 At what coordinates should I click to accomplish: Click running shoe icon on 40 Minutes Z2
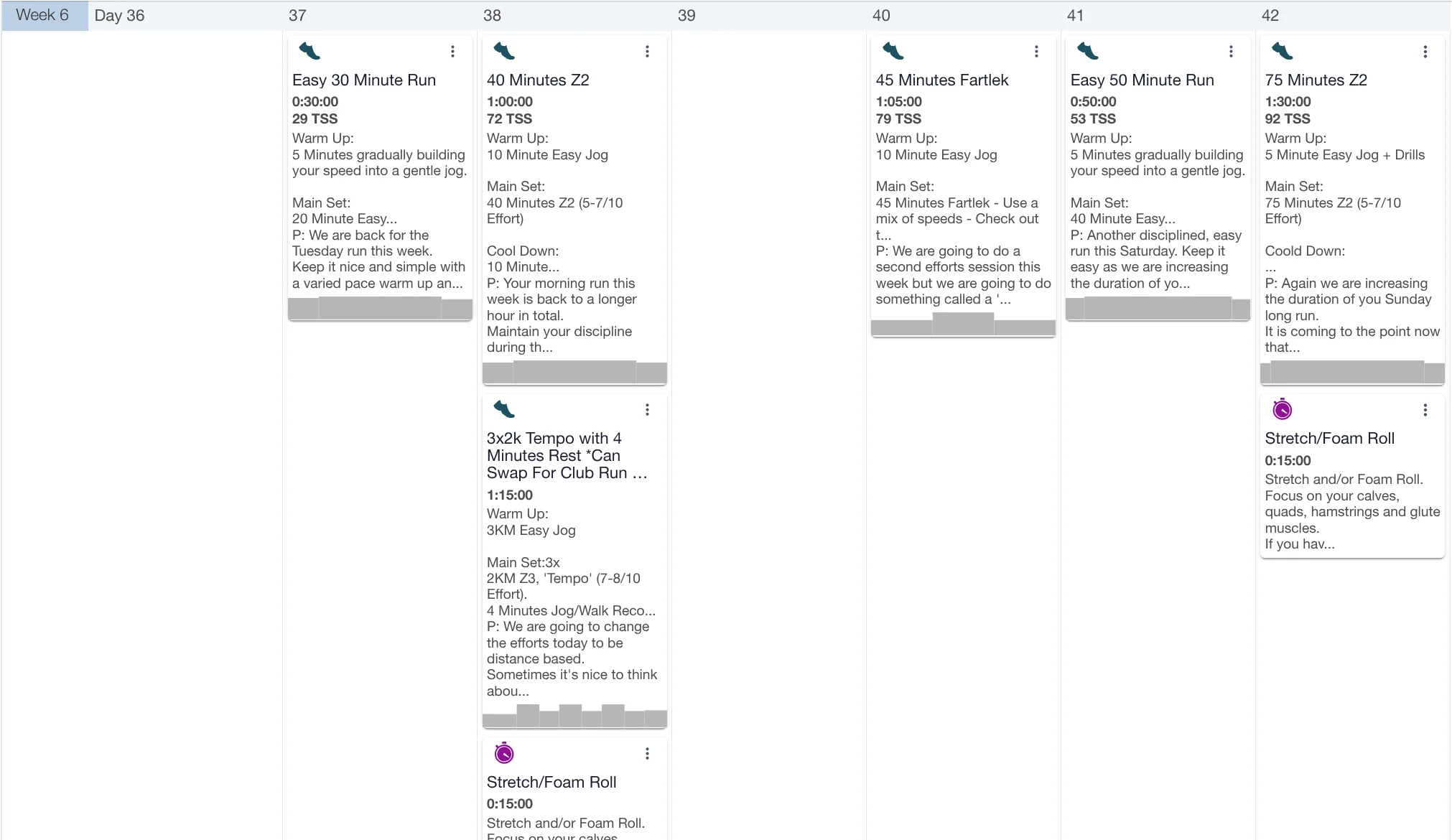[504, 51]
